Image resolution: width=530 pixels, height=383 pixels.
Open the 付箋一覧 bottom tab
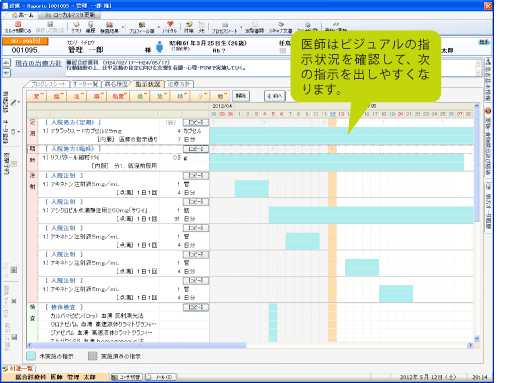coord(19,368)
